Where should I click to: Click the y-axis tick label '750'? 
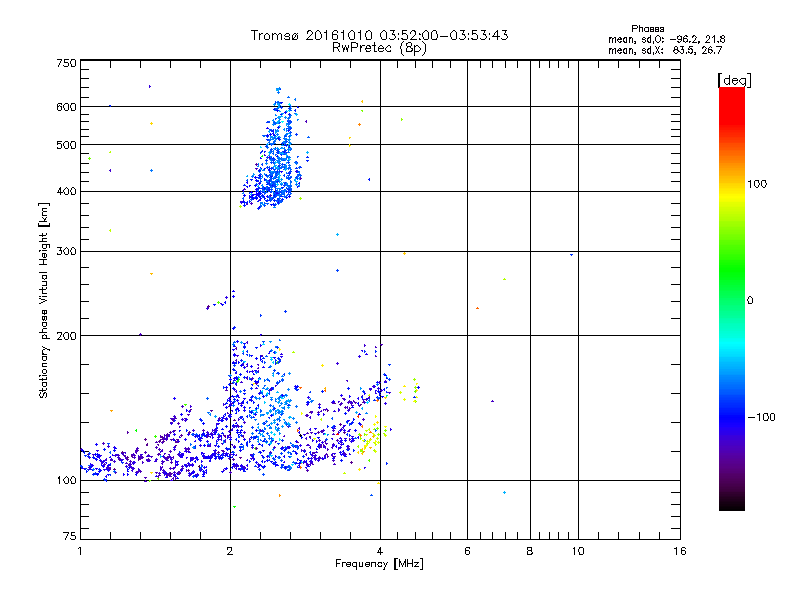(x=66, y=63)
